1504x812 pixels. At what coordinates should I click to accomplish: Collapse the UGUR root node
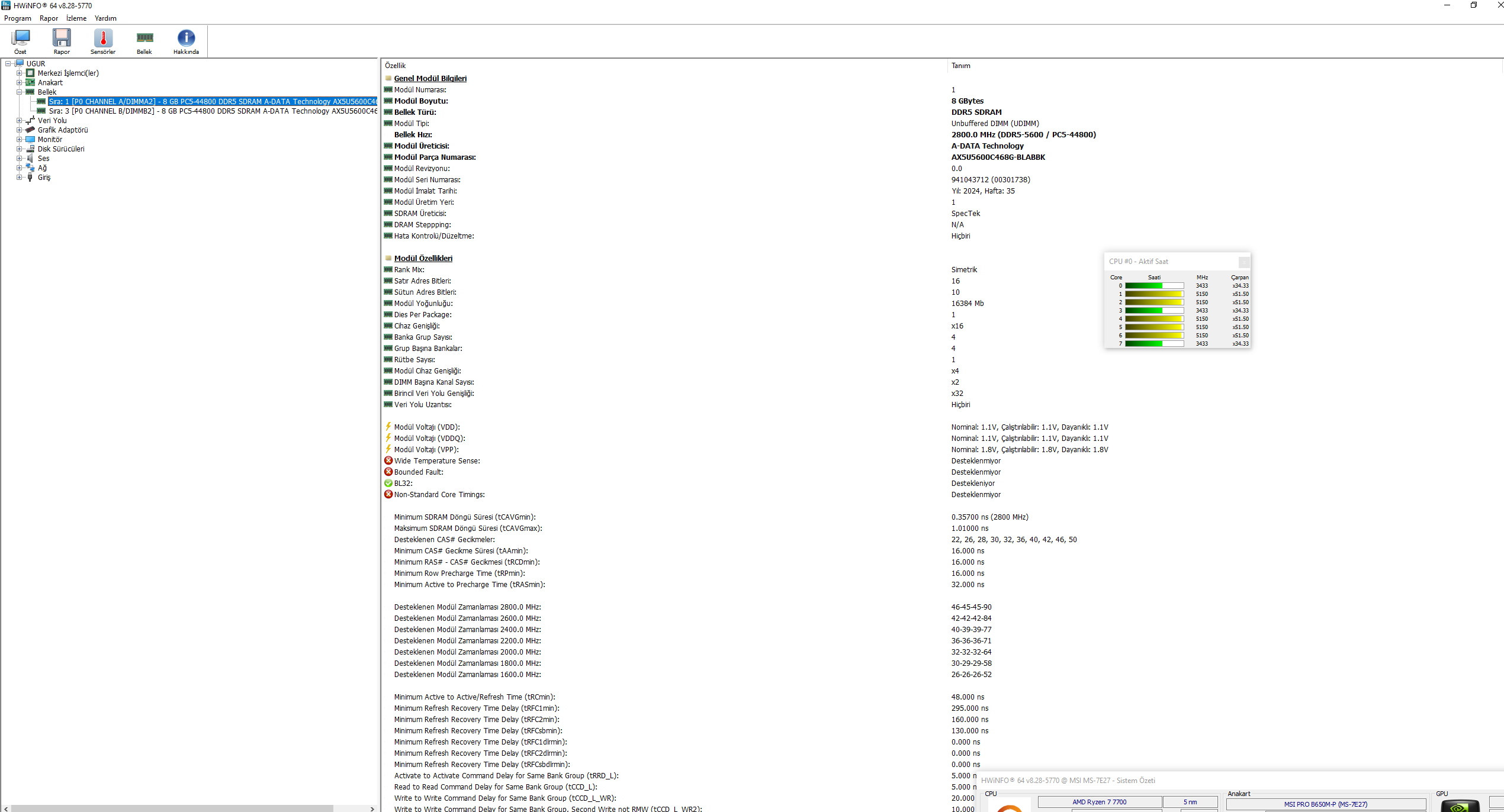(8, 63)
